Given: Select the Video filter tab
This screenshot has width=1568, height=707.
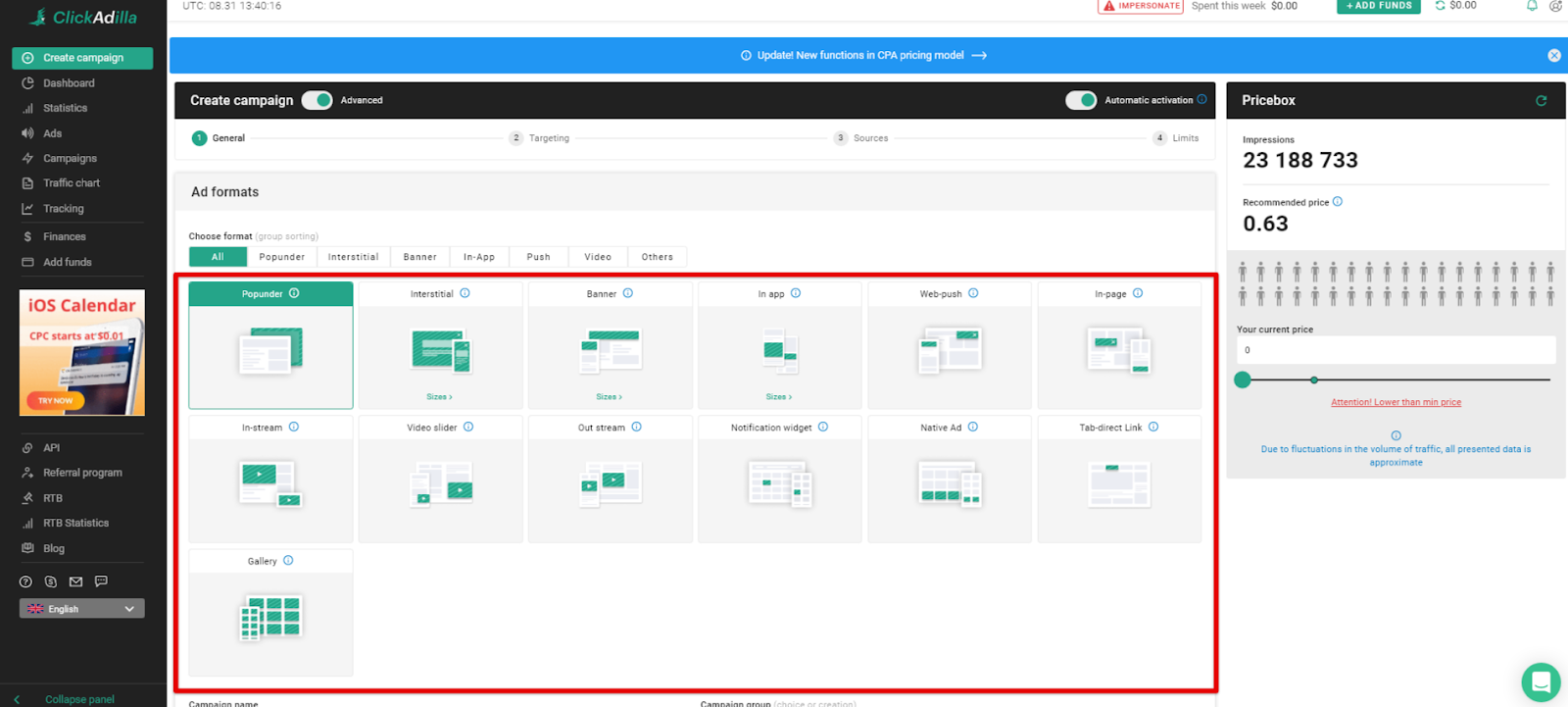Looking at the screenshot, I should click(x=598, y=257).
